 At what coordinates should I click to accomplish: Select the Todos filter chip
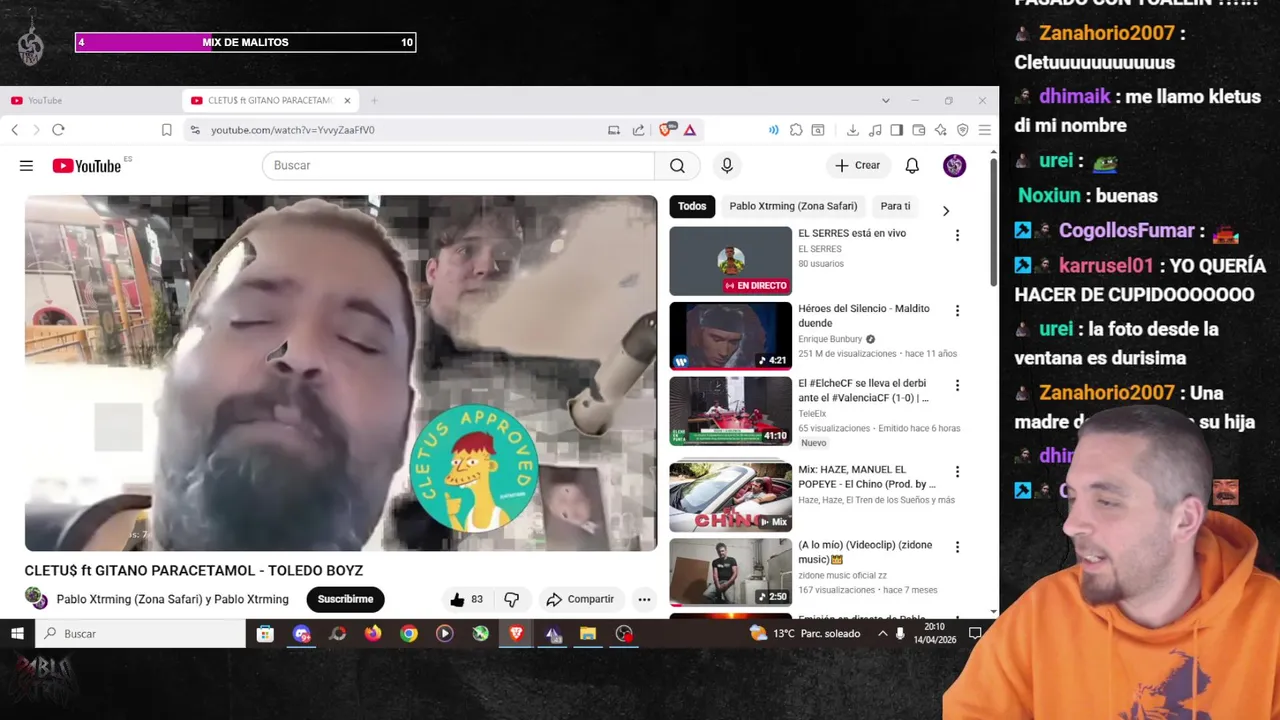(x=692, y=206)
